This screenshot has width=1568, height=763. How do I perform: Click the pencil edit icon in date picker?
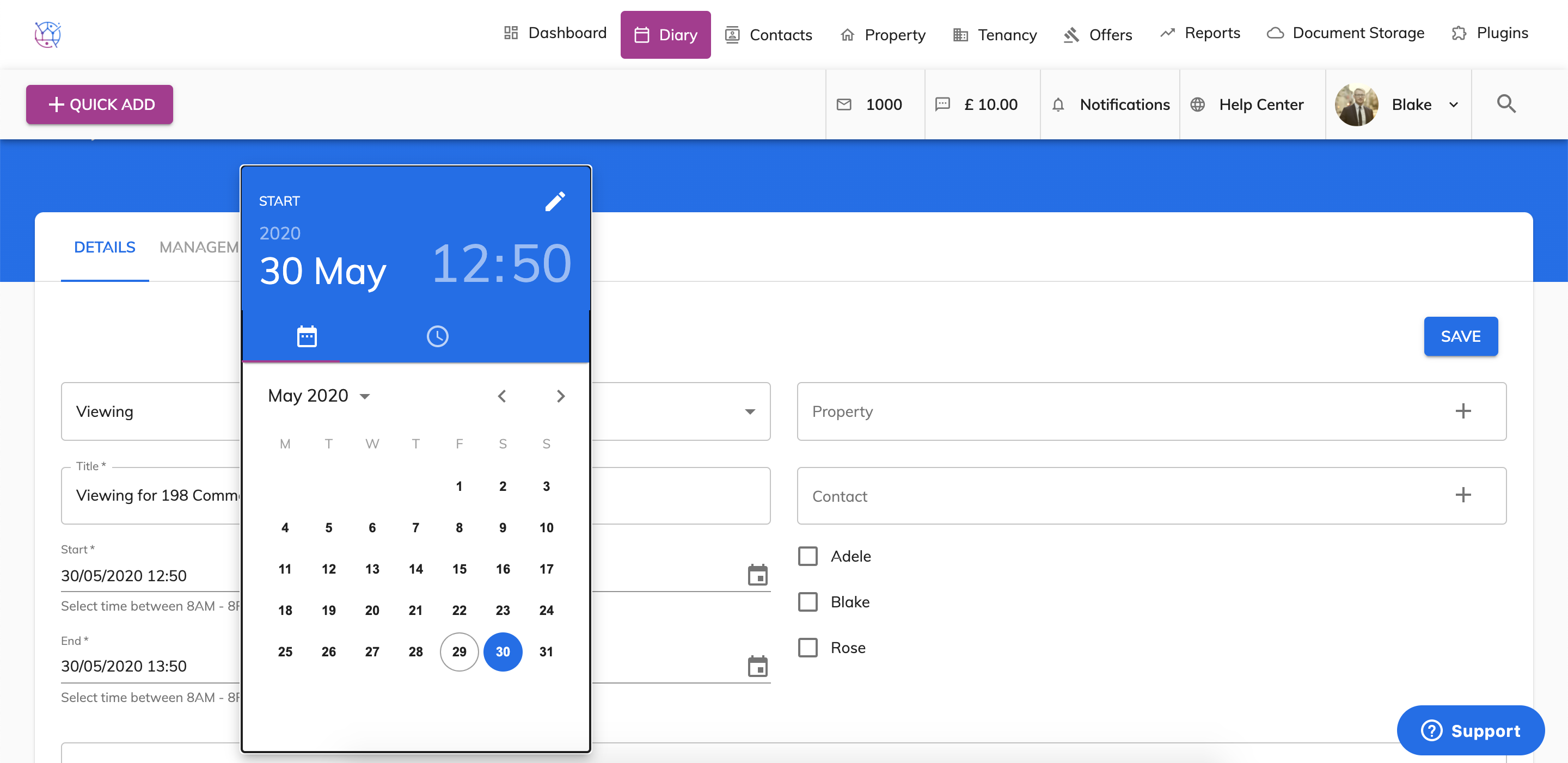point(555,201)
